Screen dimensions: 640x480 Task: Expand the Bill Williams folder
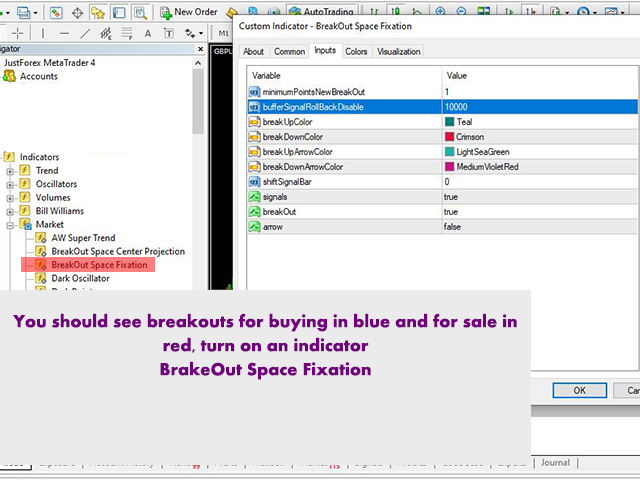click(x=10, y=212)
